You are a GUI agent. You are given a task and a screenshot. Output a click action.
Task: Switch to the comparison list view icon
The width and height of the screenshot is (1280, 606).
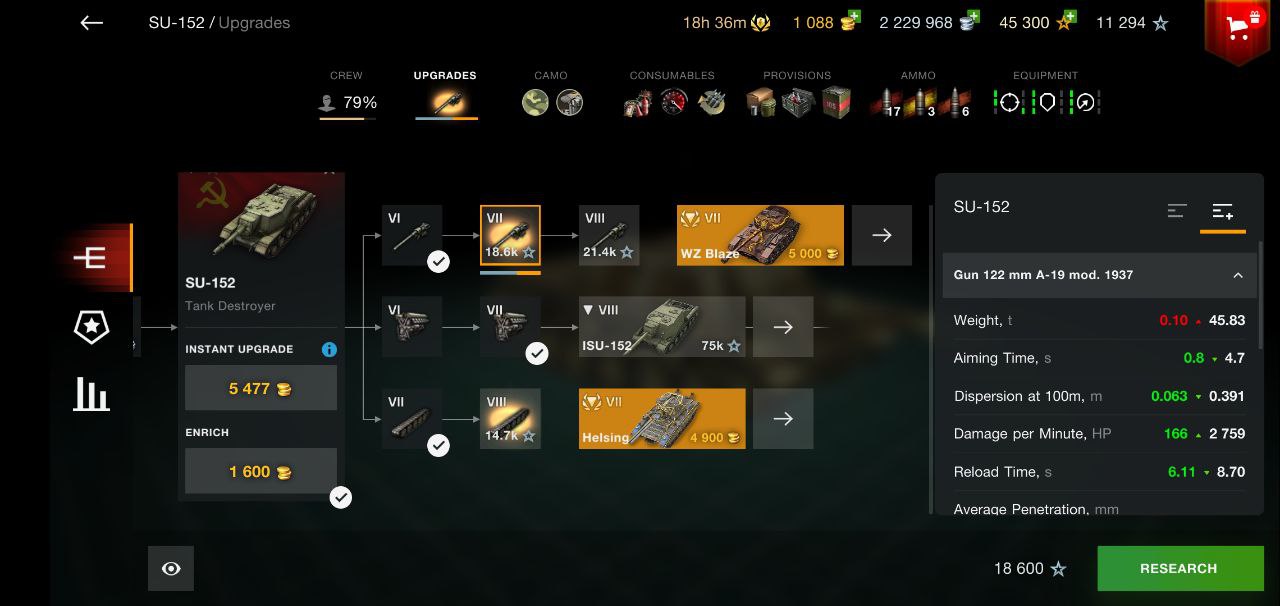(1222, 211)
